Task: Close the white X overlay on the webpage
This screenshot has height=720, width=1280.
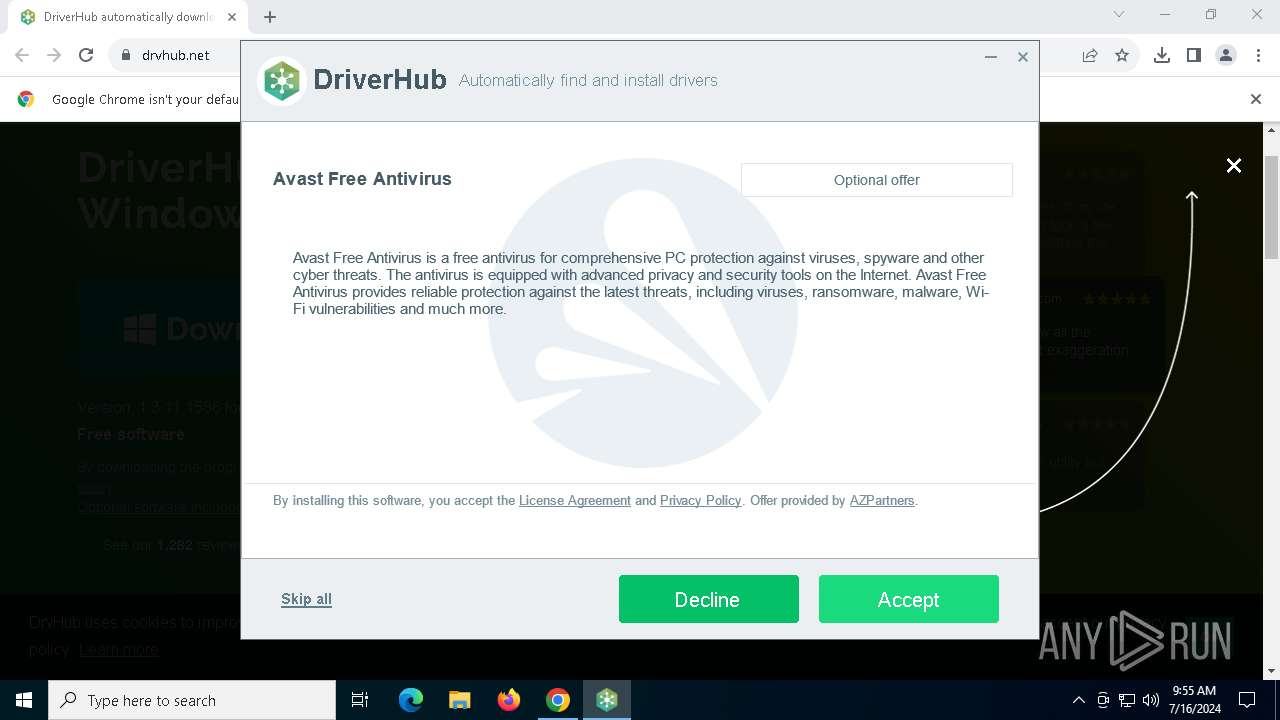Action: tap(1234, 166)
